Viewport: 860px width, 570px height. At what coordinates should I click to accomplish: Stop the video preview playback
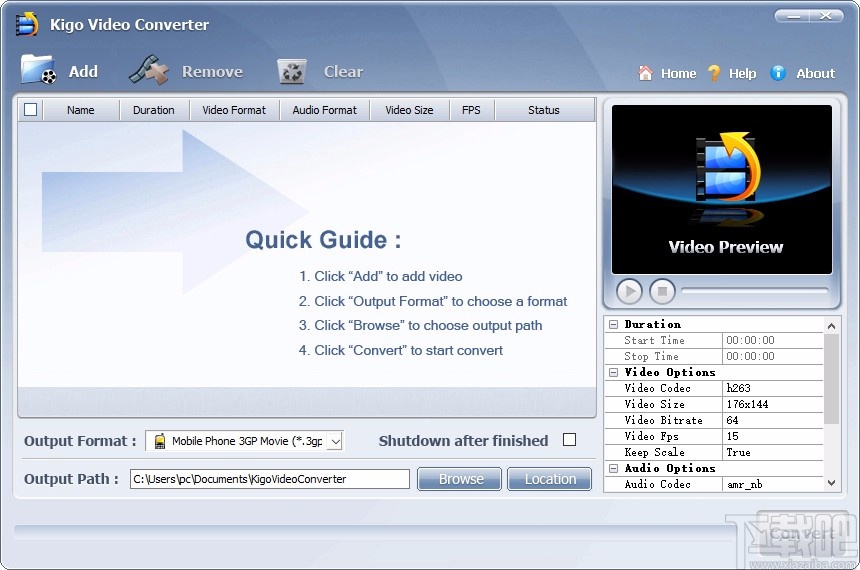[x=662, y=291]
